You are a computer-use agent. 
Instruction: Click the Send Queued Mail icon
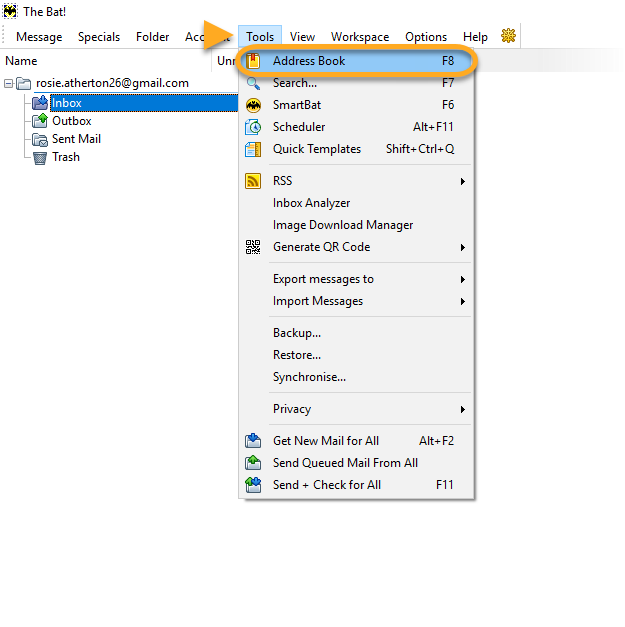coord(253,463)
